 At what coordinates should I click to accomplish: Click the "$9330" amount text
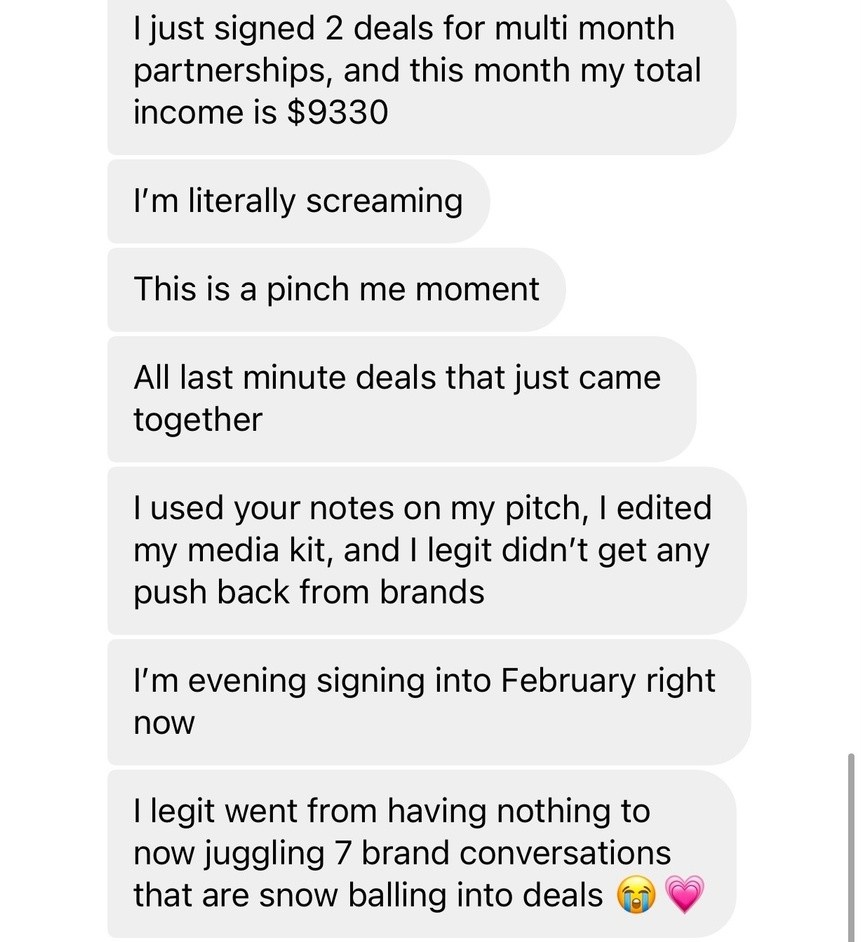[x=338, y=112]
